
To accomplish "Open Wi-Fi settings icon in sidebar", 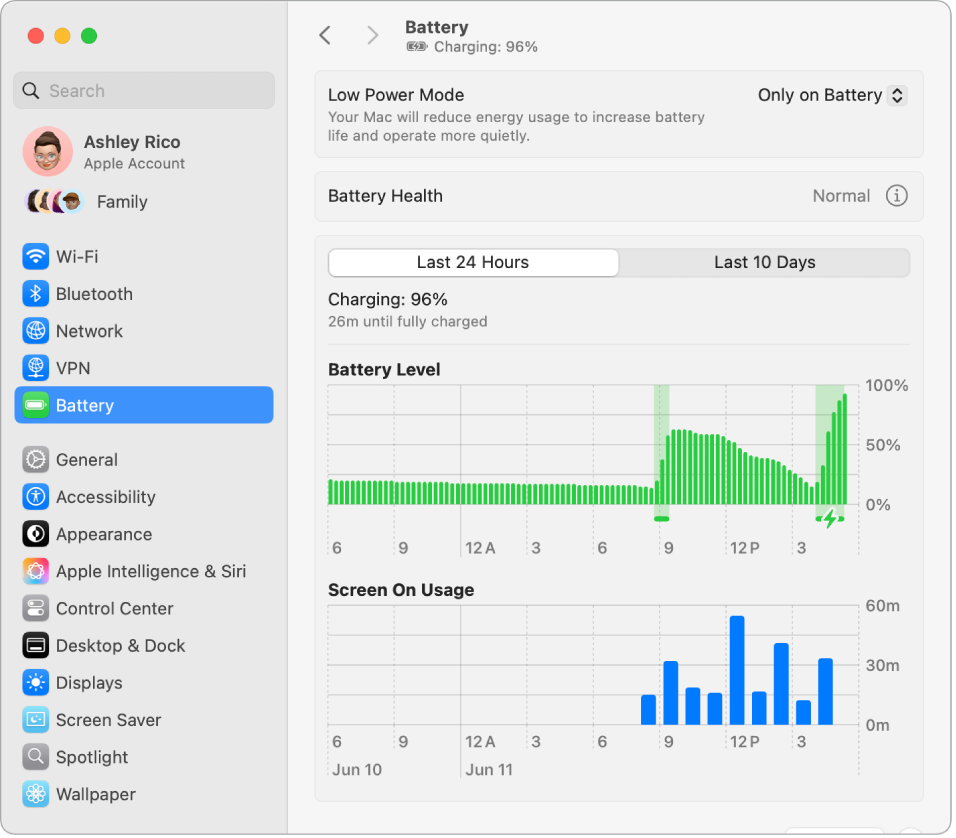I will click(x=36, y=257).
